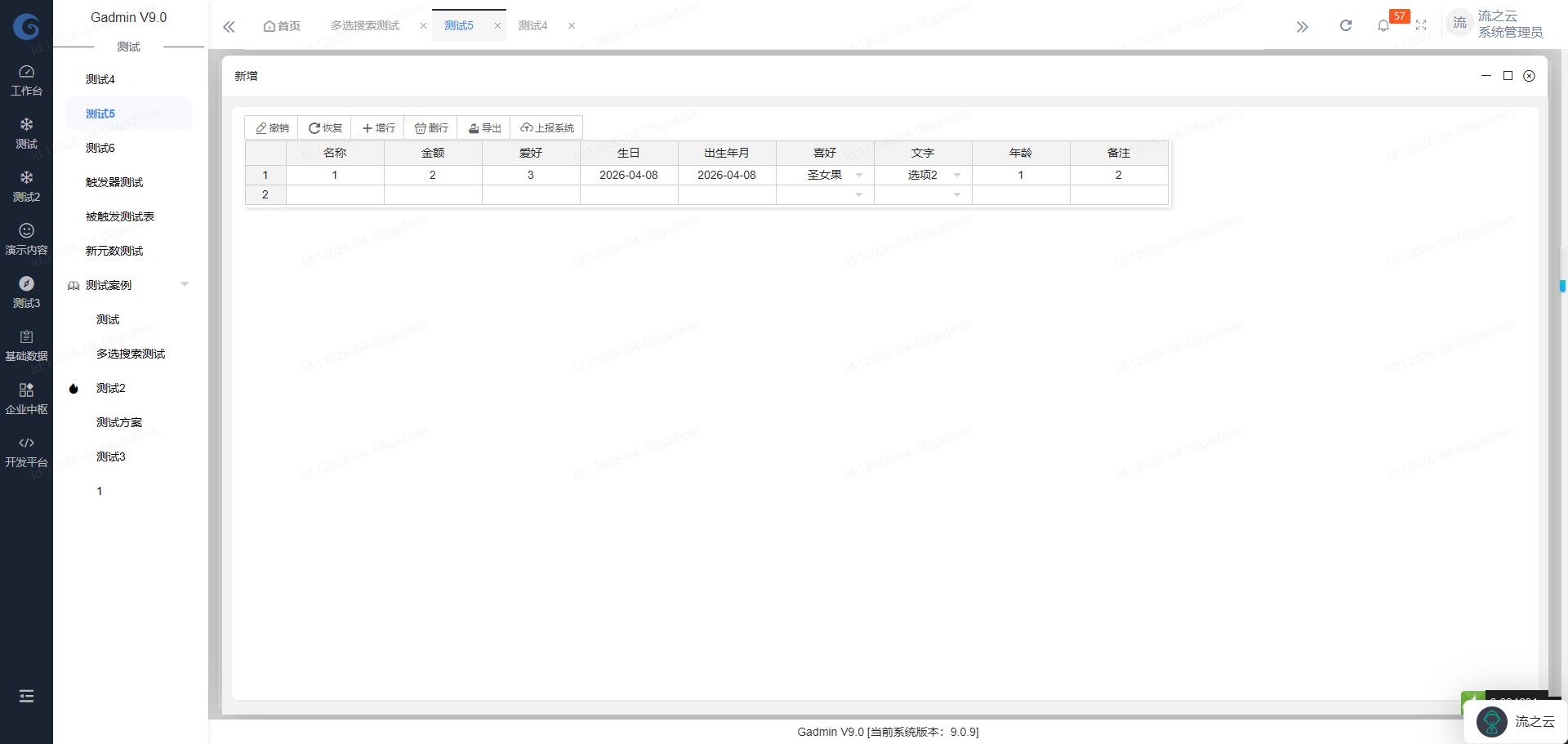The width and height of the screenshot is (1568, 744).
Task: Toggle fullscreen mode icon
Action: 1421,25
